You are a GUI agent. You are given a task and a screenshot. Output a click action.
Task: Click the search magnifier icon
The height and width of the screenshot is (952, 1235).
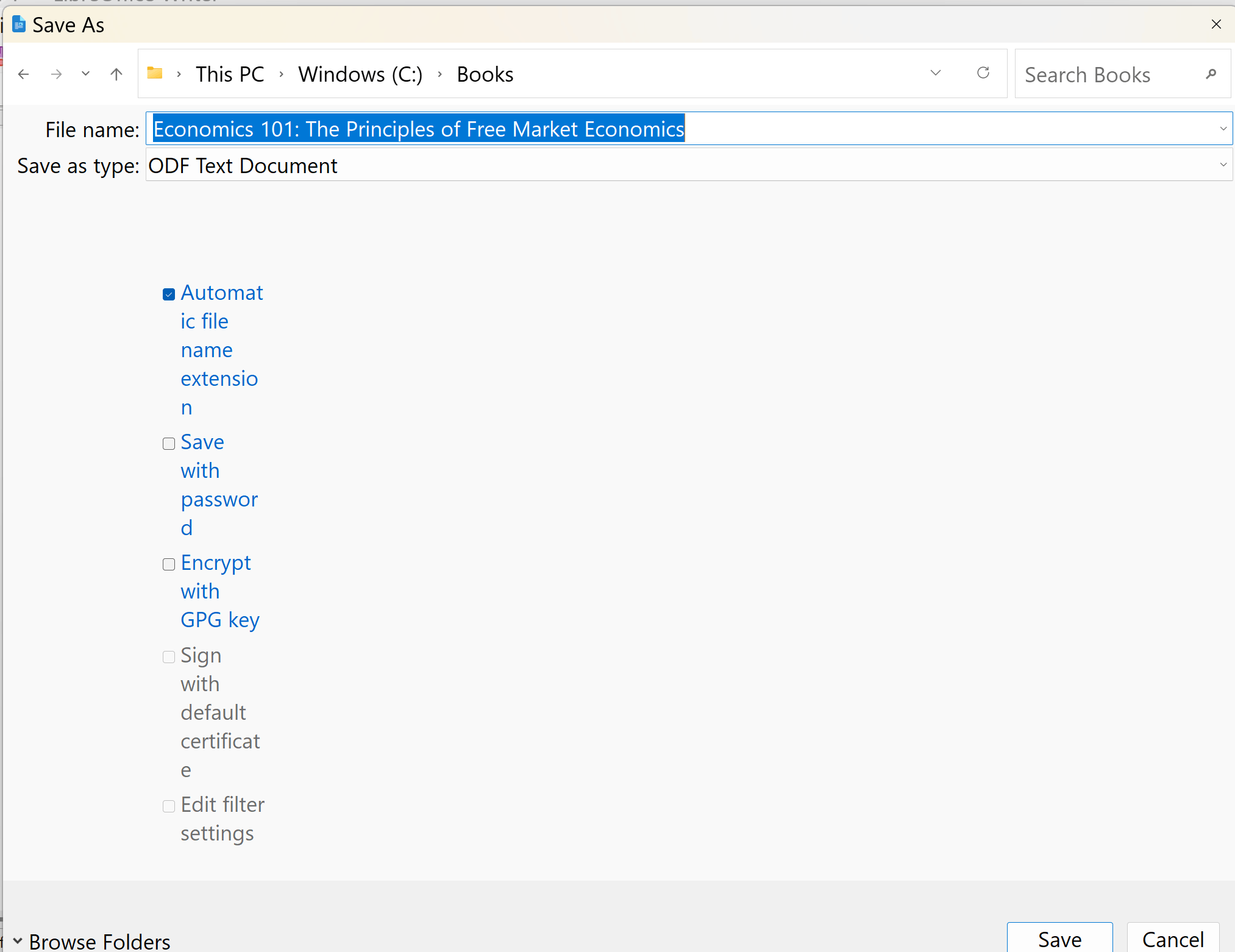(1211, 74)
